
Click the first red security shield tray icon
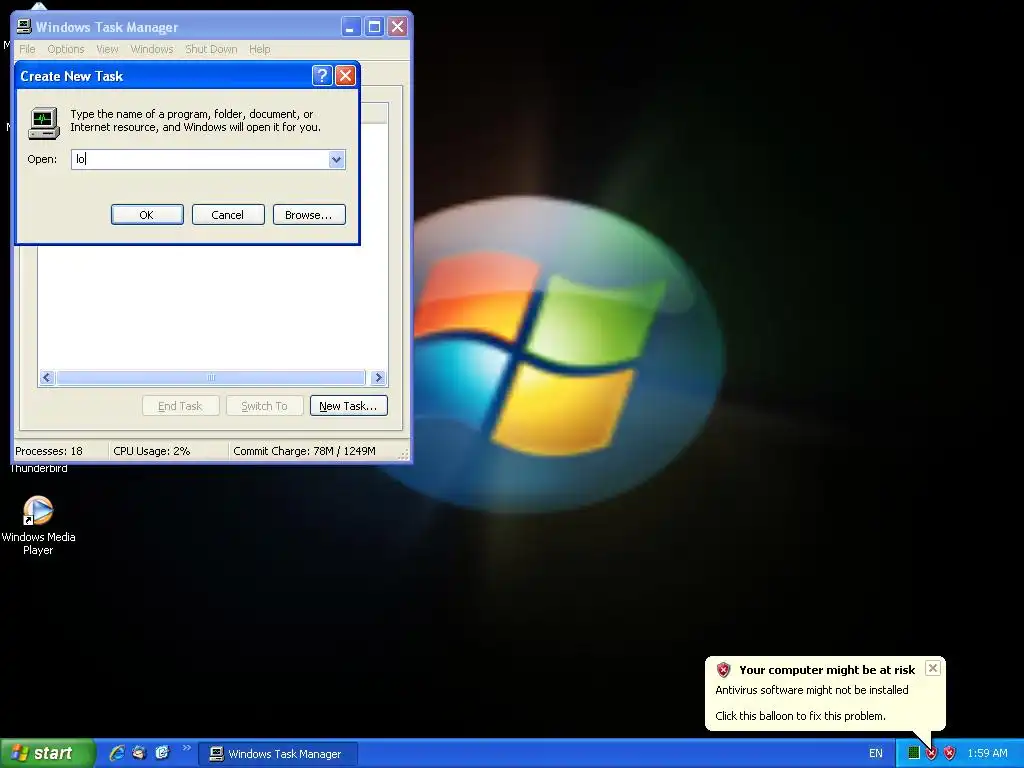point(931,754)
